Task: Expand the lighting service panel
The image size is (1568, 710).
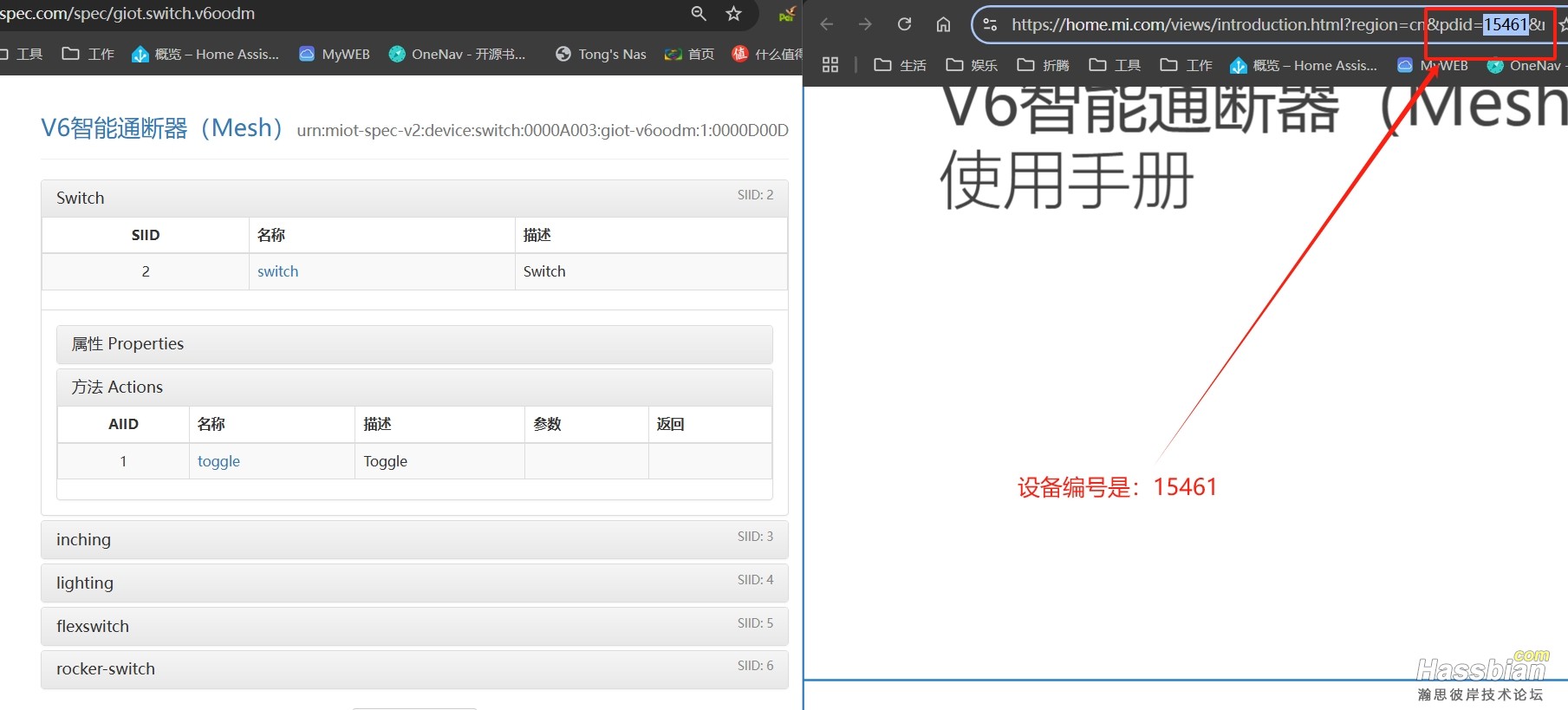Action: (414, 583)
